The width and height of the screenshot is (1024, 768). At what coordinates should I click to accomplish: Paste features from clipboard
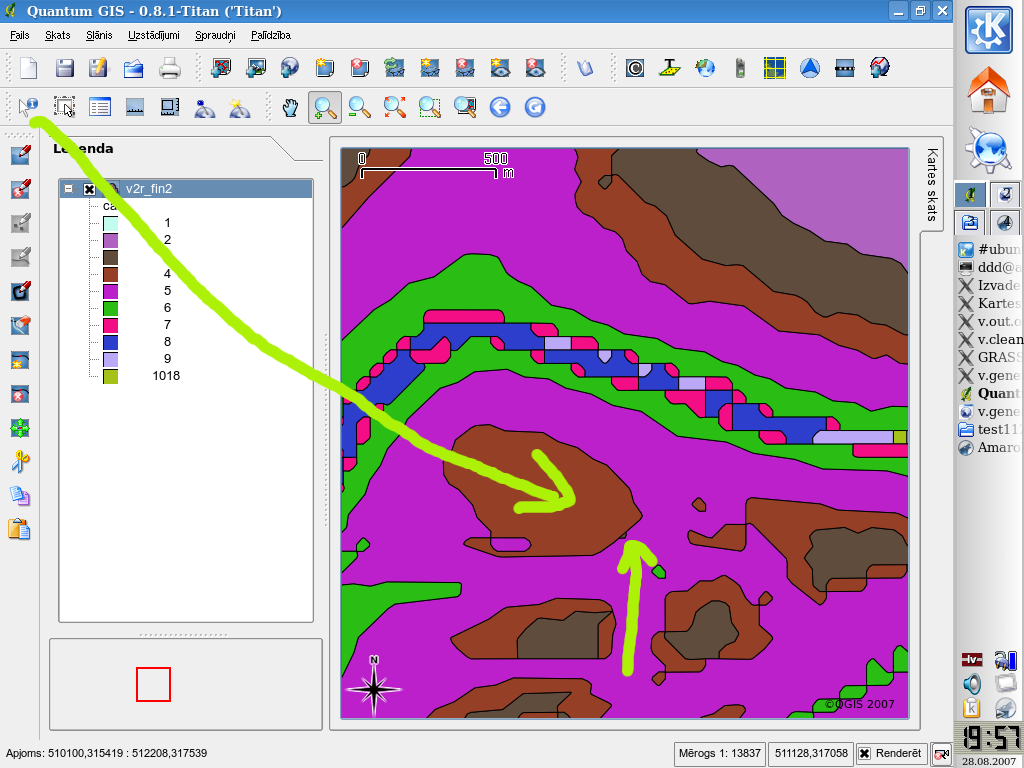tap(20, 529)
